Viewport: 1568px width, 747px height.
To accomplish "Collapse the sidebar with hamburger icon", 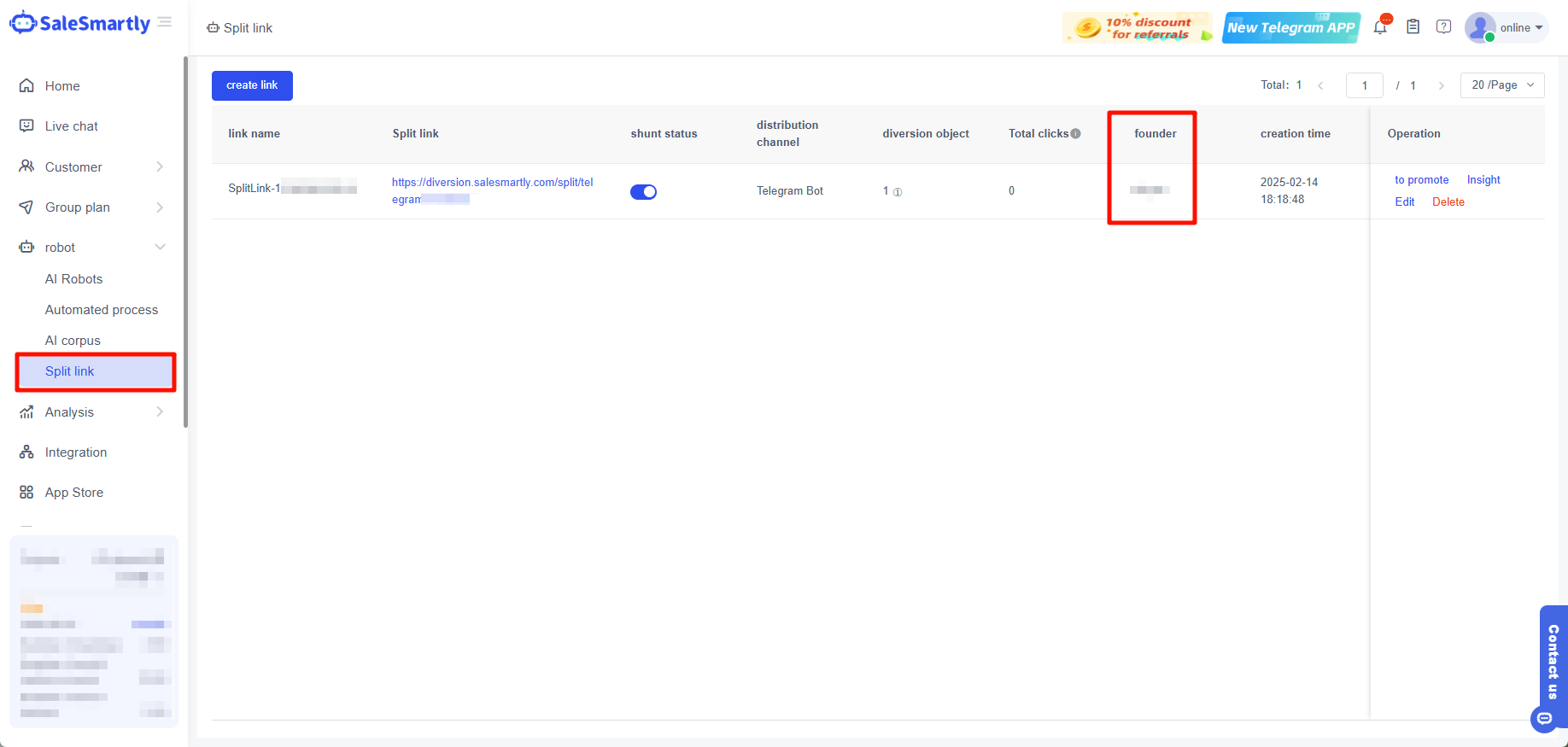I will 165,22.
